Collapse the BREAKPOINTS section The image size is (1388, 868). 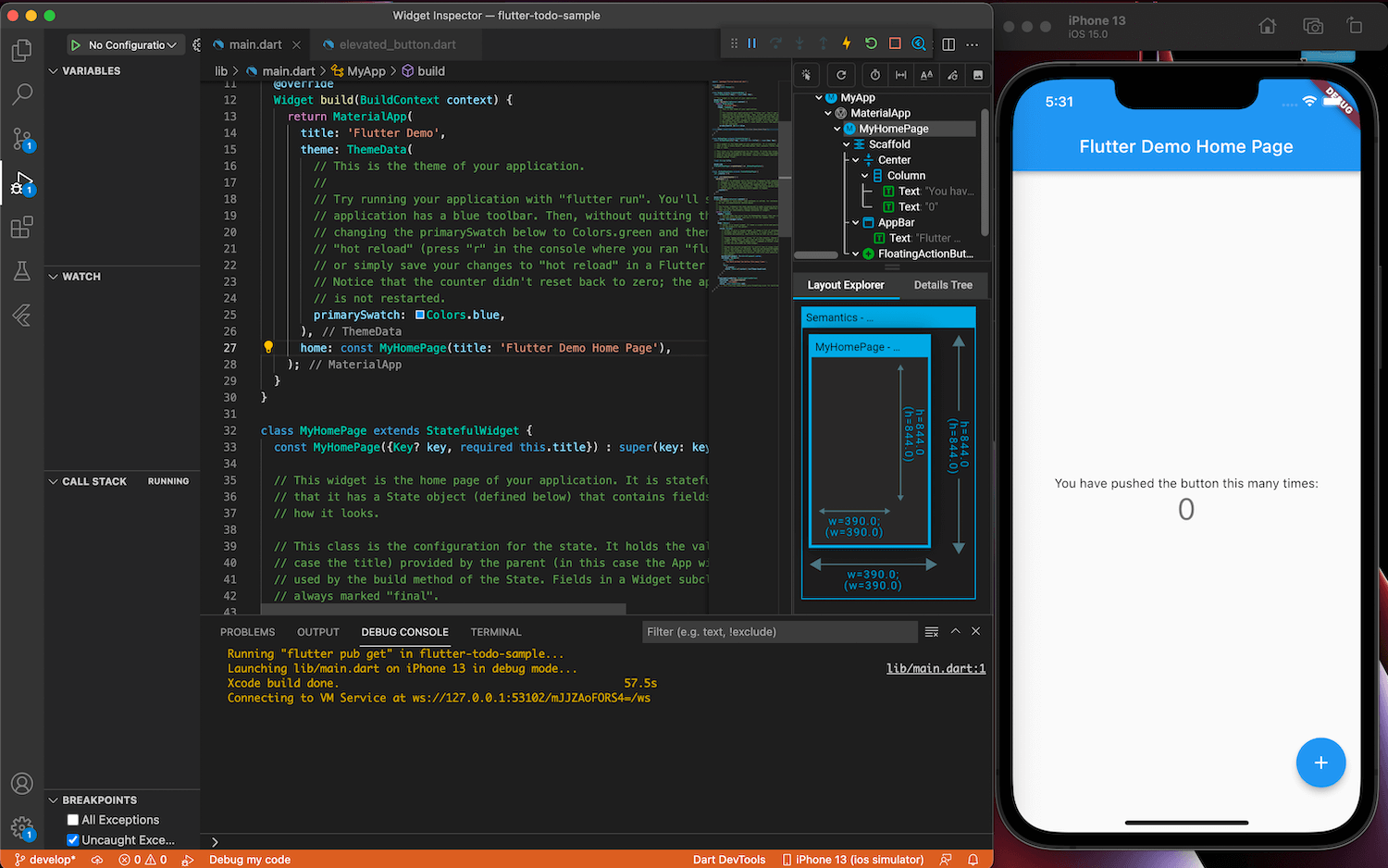click(x=54, y=800)
